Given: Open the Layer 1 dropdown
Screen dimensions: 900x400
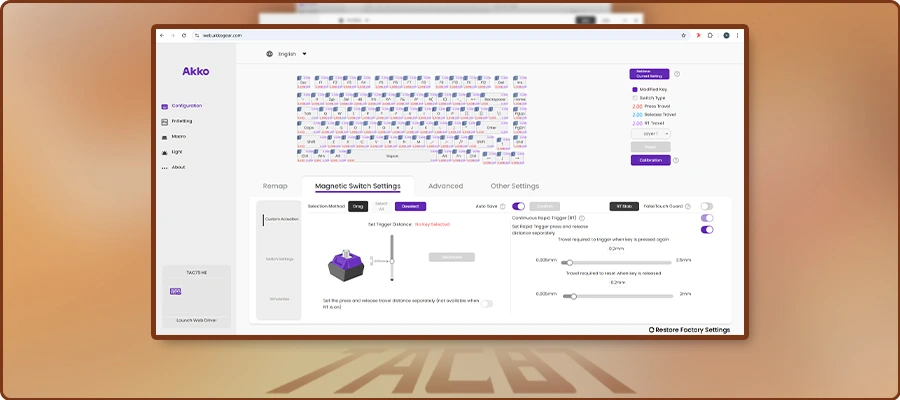Looking at the screenshot, I should 651,134.
